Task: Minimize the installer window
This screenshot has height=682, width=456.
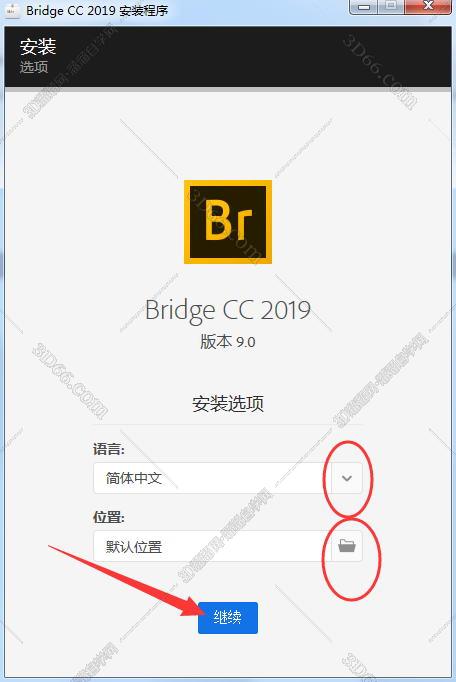Action: 364,7
